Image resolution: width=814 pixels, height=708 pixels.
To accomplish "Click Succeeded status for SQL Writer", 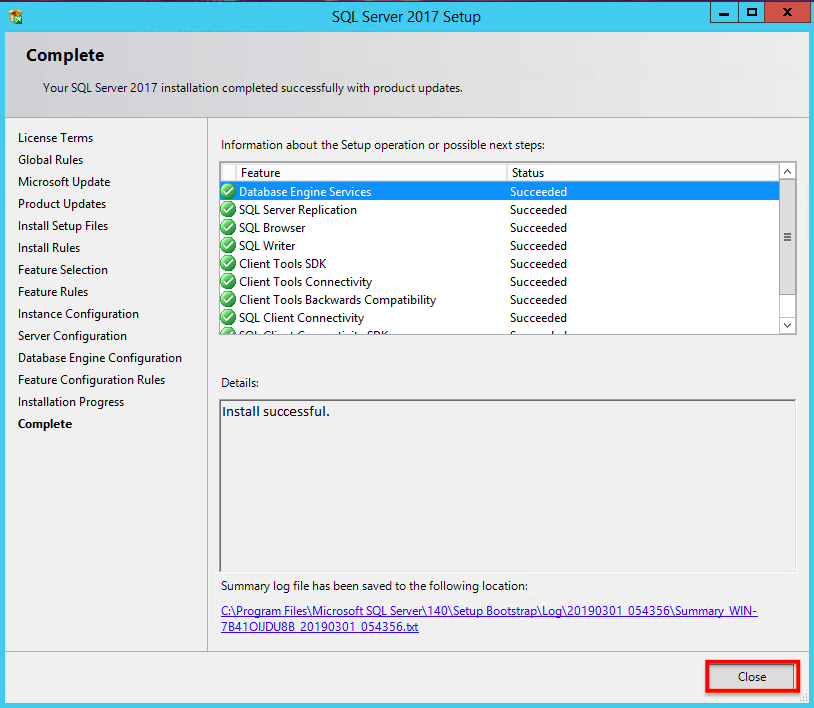I will click(x=538, y=246).
